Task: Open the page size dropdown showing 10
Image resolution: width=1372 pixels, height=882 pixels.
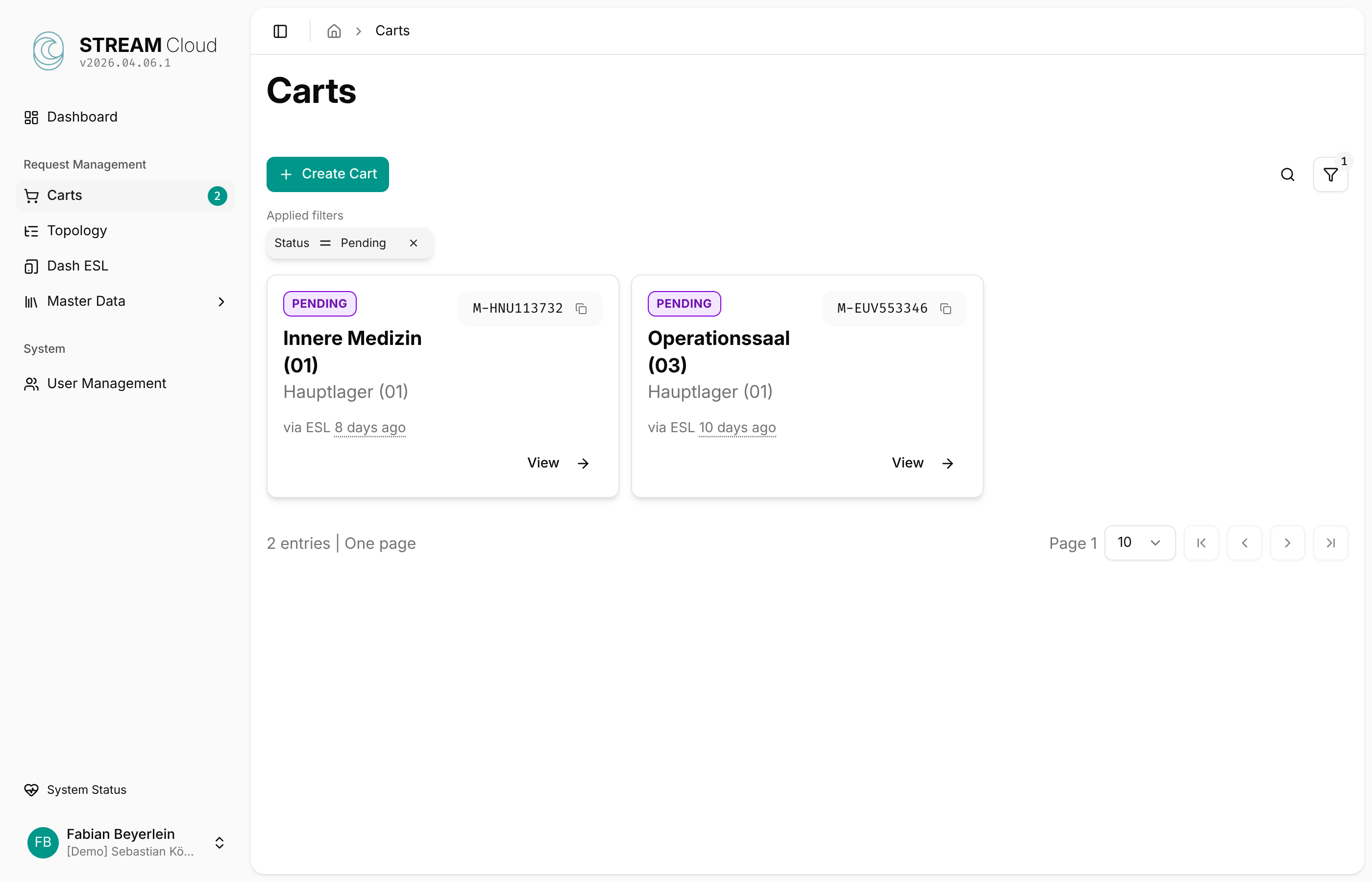Action: coord(1140,542)
